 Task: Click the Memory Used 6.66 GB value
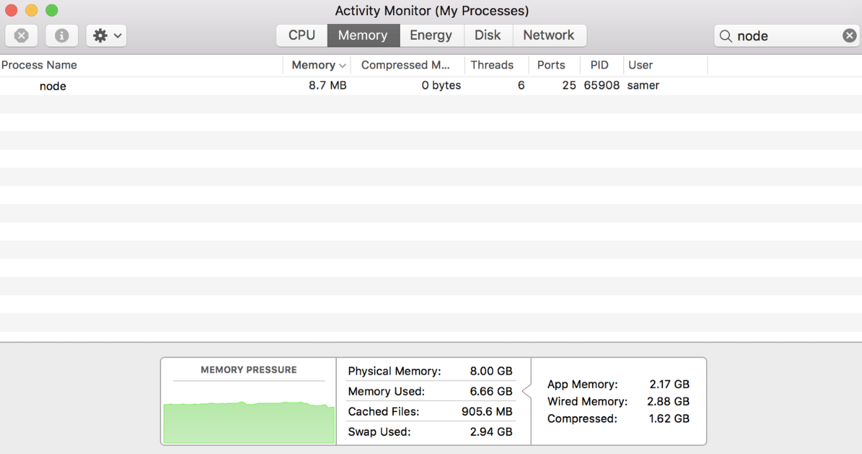tap(491, 391)
